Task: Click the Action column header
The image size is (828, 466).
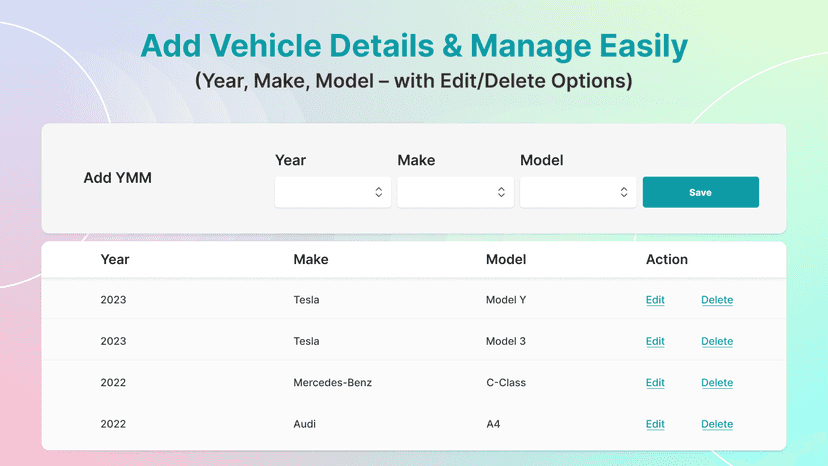Action: pyautogui.click(x=666, y=259)
